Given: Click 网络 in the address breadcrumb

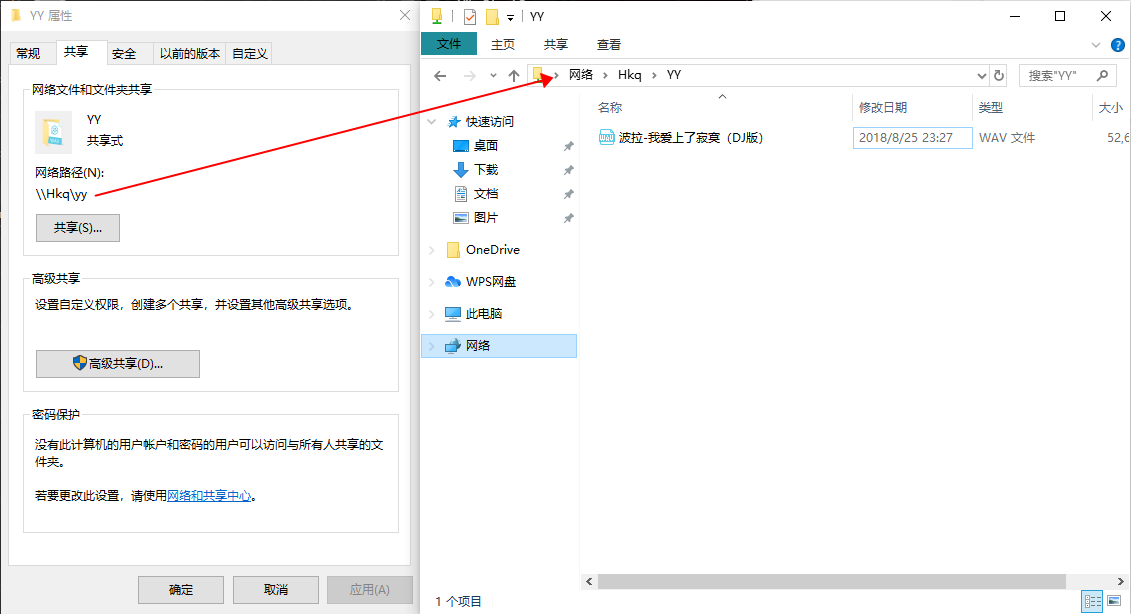Looking at the screenshot, I should [581, 75].
